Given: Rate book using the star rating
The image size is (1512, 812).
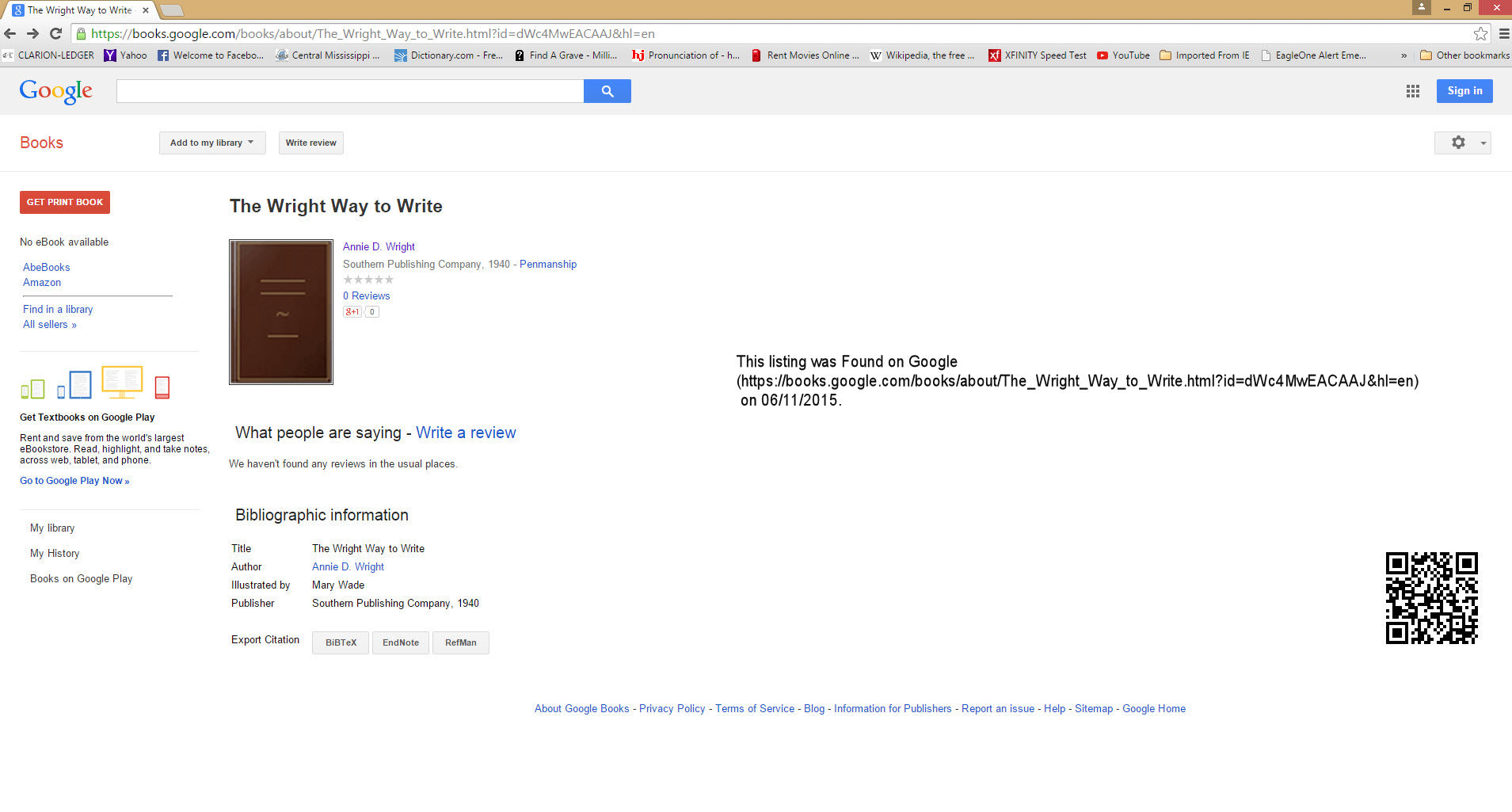Looking at the screenshot, I should [368, 280].
